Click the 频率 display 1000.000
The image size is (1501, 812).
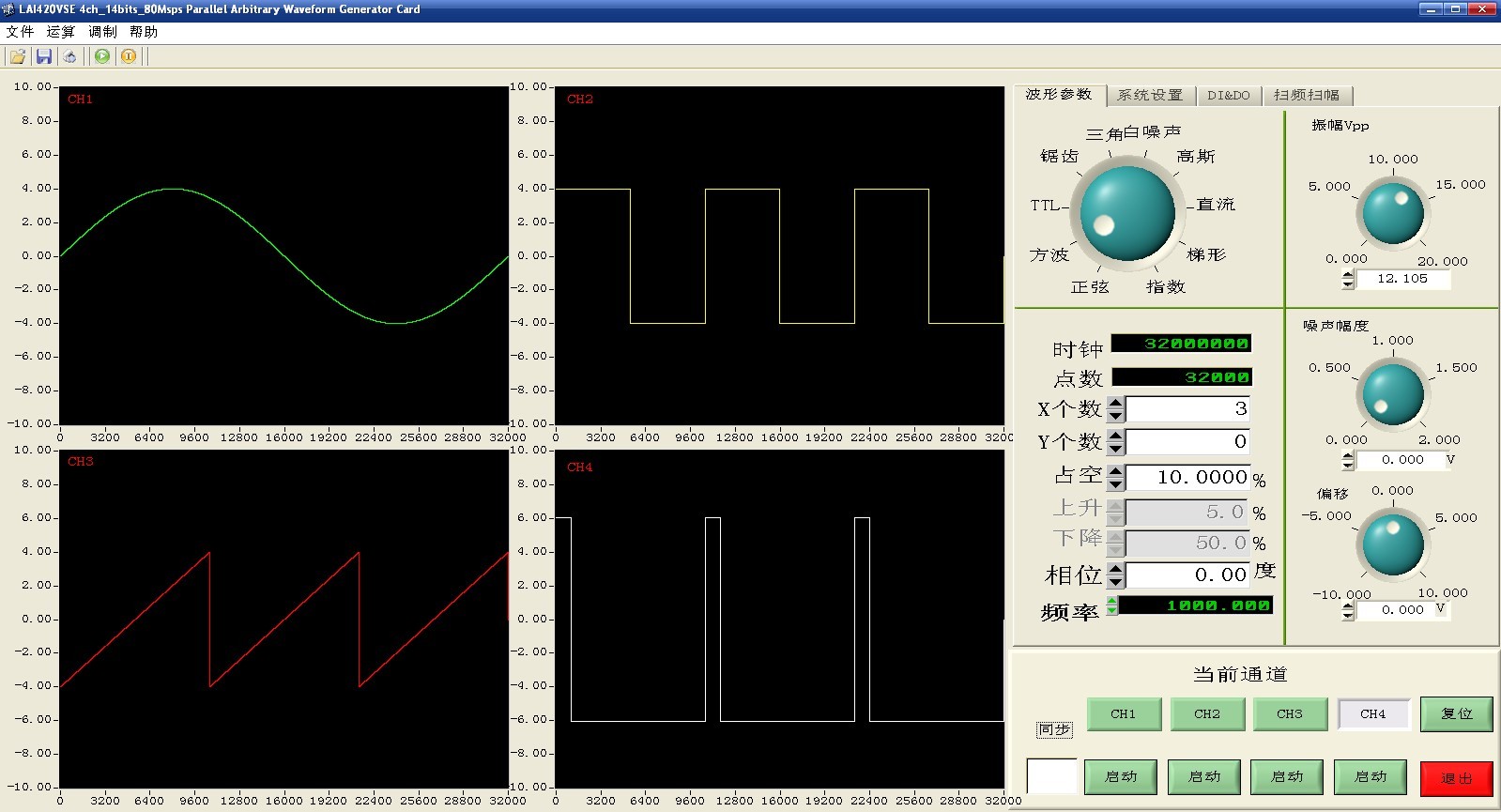pyautogui.click(x=1196, y=605)
